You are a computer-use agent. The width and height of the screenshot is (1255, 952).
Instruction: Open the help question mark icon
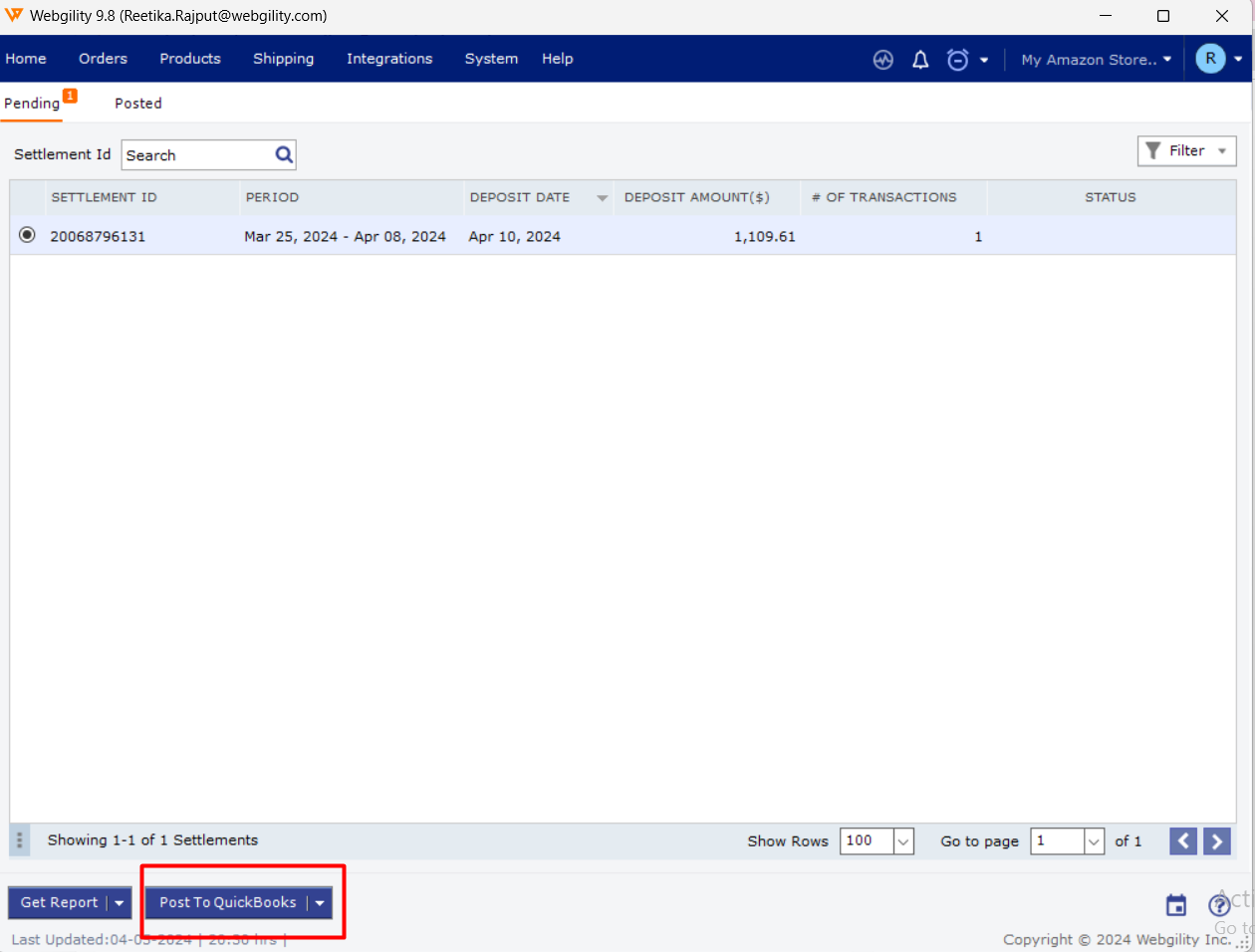(1219, 905)
